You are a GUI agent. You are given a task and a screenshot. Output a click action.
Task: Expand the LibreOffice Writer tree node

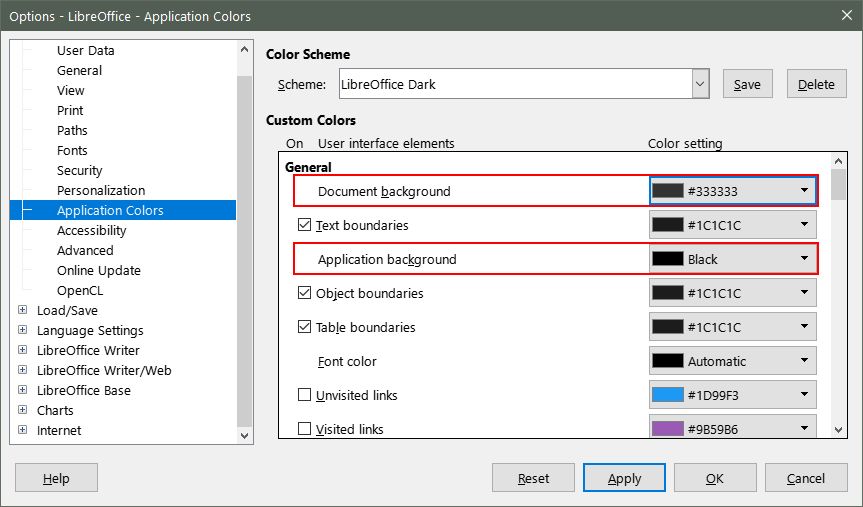(23, 350)
